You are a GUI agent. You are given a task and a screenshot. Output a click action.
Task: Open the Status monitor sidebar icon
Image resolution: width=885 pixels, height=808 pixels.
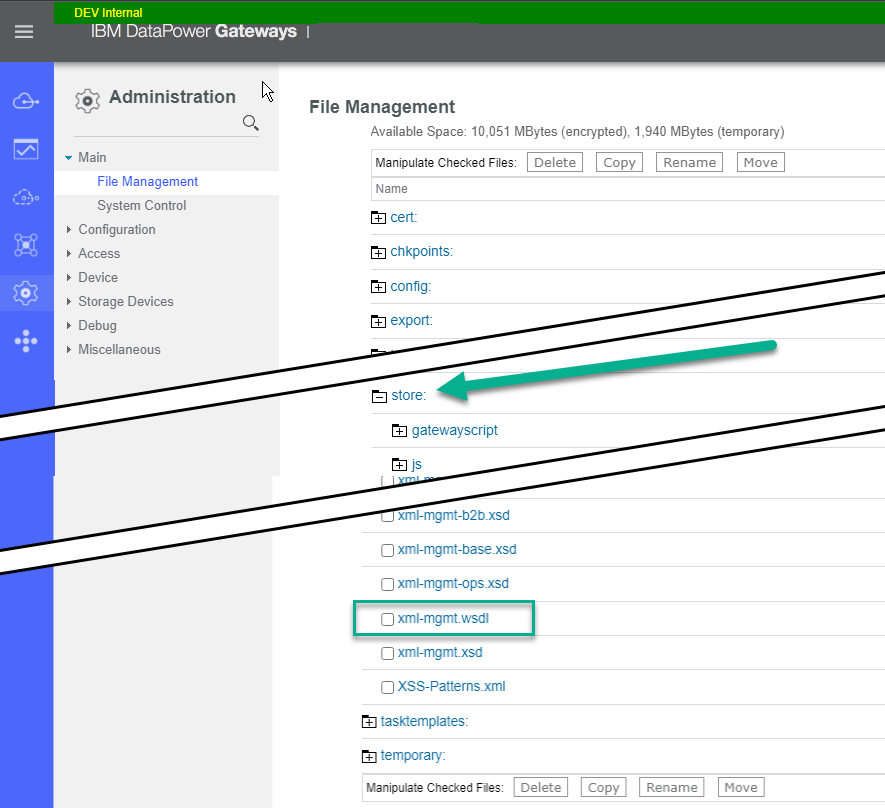point(26,150)
